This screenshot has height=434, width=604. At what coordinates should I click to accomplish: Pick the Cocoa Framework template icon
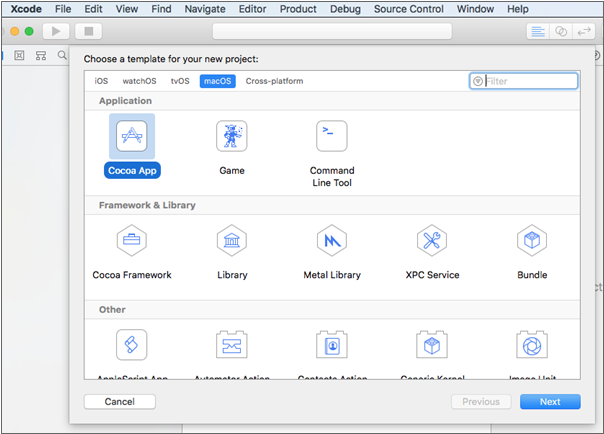132,241
